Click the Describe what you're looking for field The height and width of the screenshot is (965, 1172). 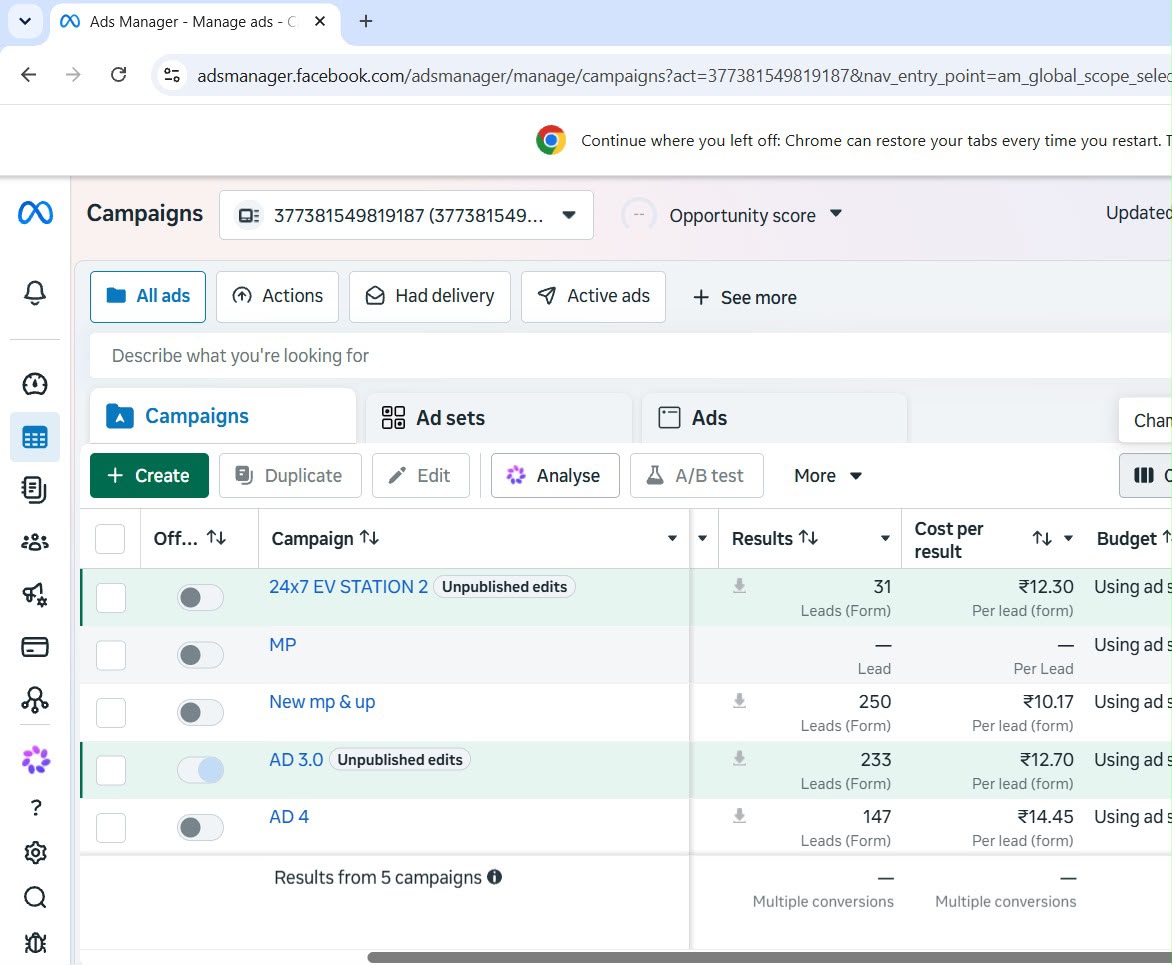(x=631, y=356)
